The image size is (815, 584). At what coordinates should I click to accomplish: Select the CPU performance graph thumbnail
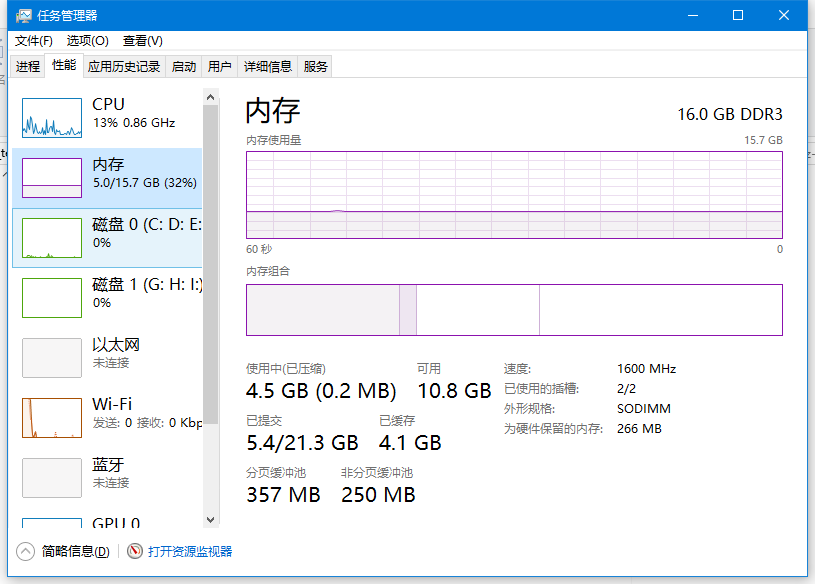point(52,118)
